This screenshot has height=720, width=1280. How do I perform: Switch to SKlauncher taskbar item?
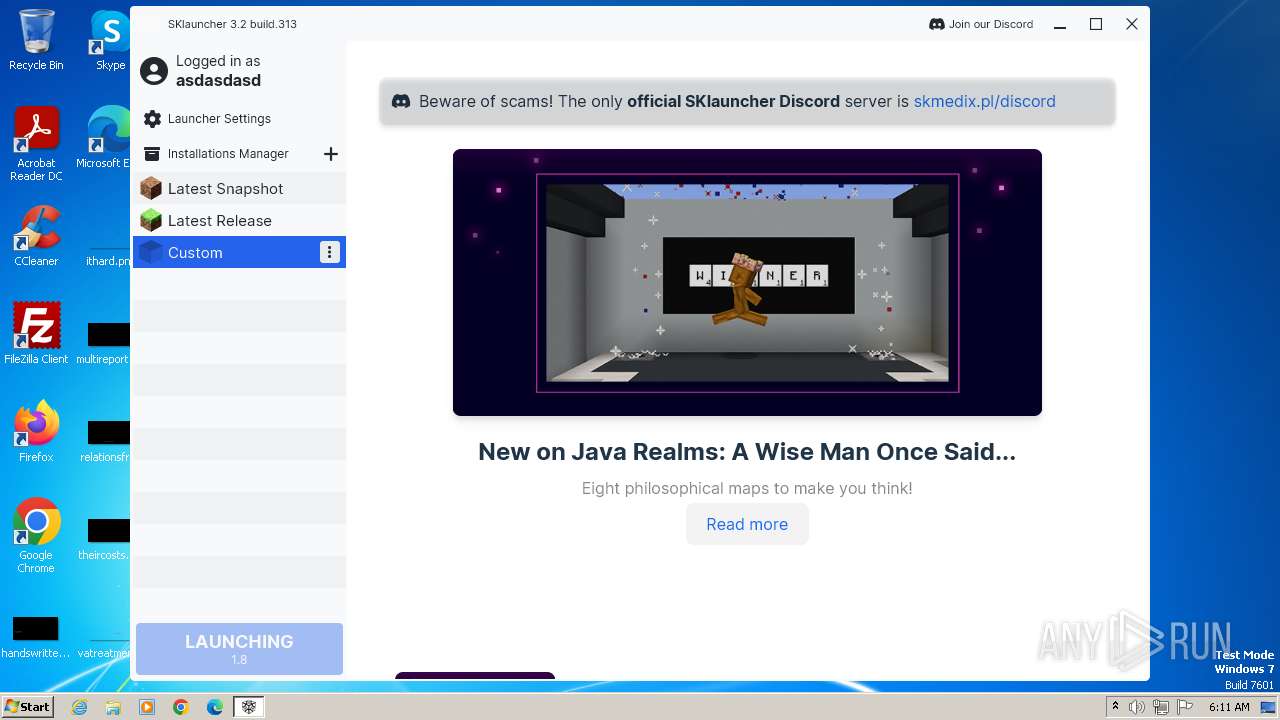tap(248, 707)
